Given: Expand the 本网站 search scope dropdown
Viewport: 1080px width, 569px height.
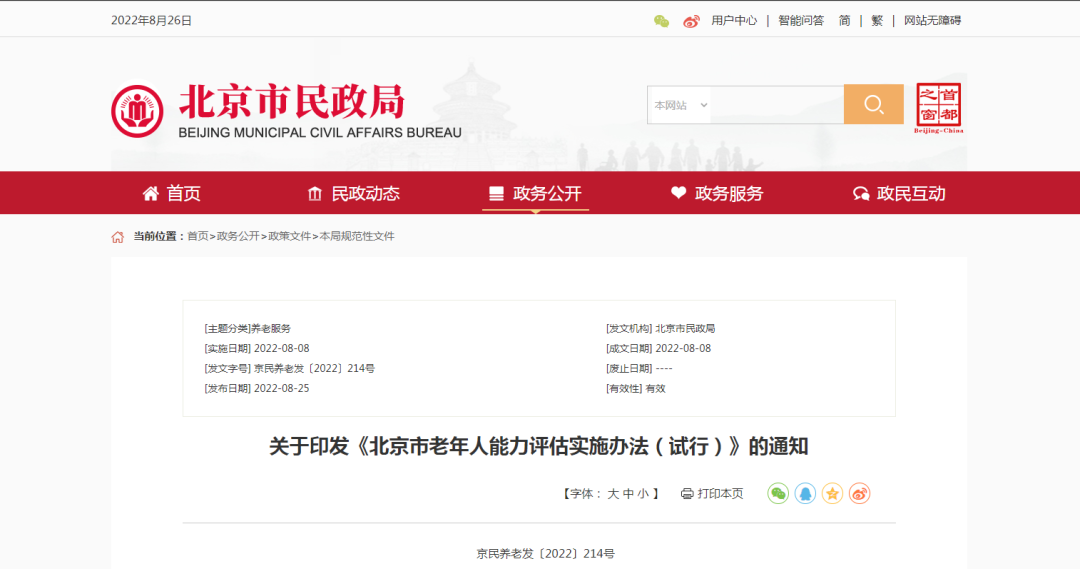Looking at the screenshot, I should coord(681,105).
